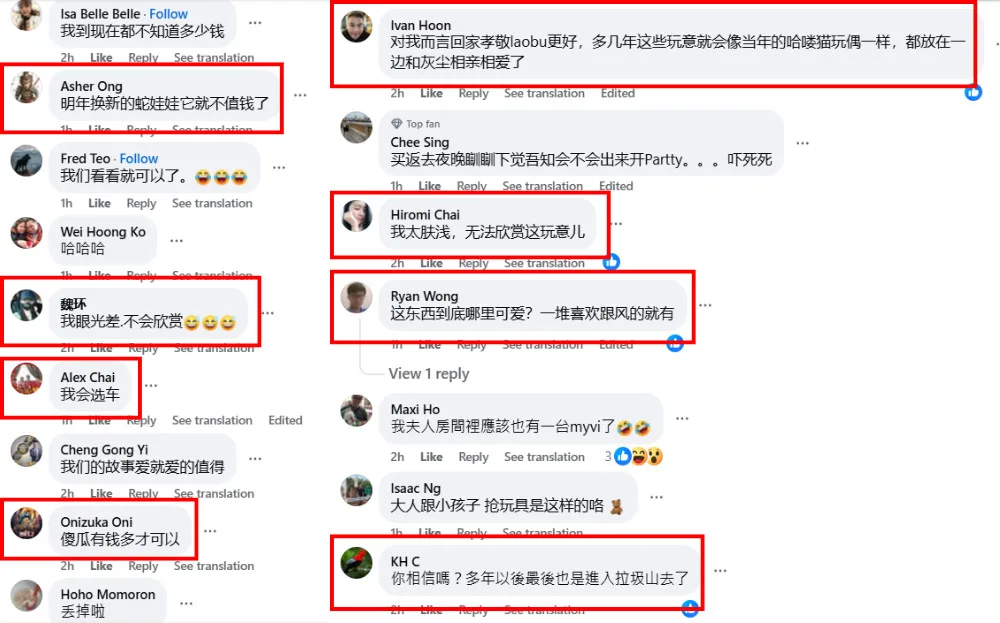Follow Isa Belle Belle

pyautogui.click(x=168, y=13)
